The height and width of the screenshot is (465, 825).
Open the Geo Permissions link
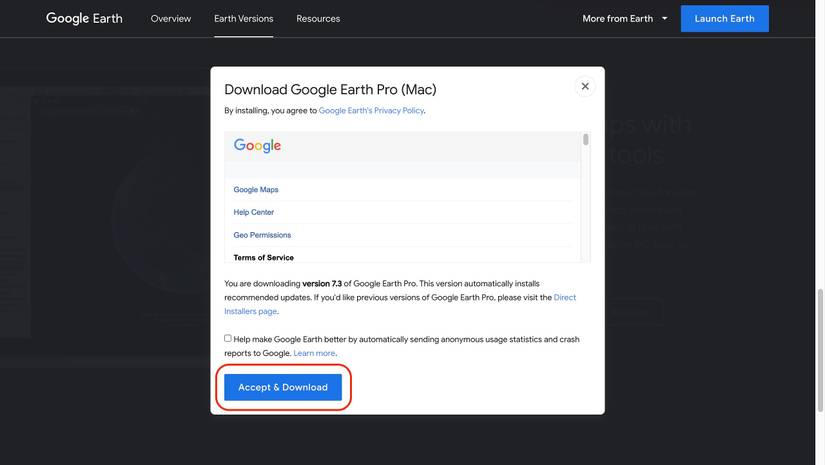(262, 235)
